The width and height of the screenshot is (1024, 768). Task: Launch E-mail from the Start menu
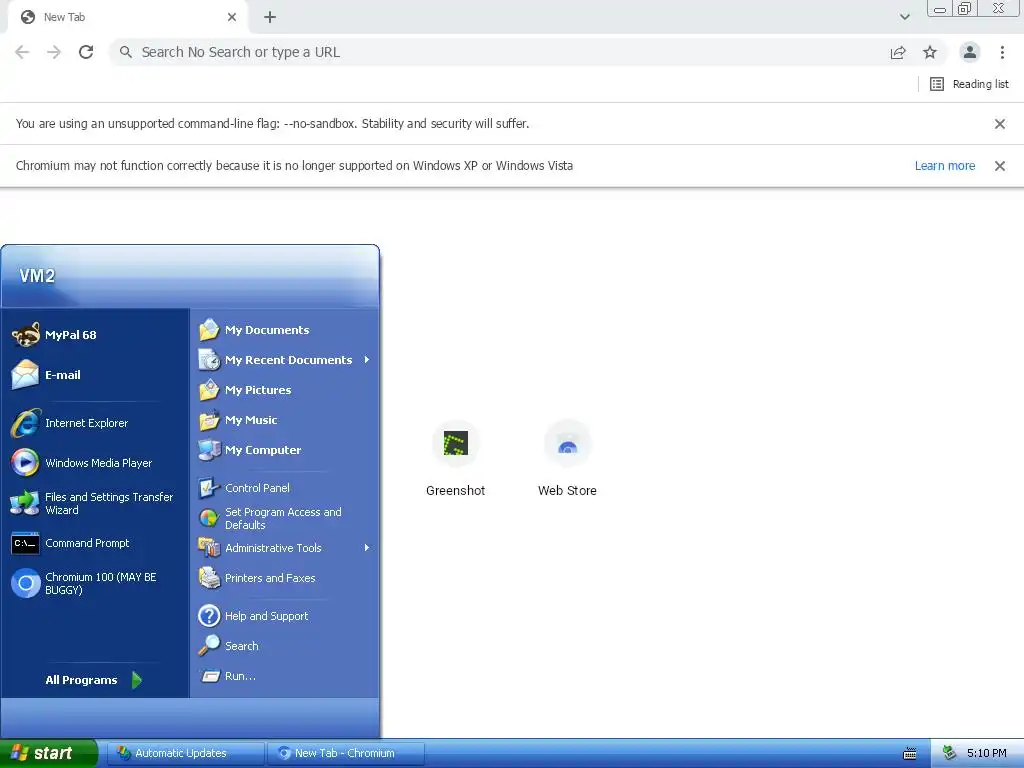[x=95, y=375]
